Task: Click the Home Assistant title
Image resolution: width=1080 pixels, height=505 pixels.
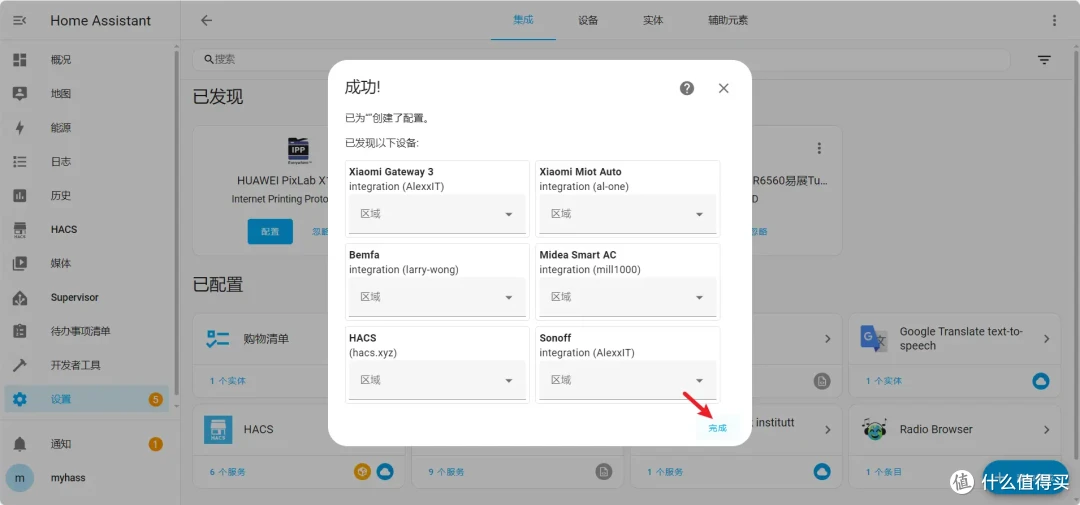Action: tap(101, 21)
